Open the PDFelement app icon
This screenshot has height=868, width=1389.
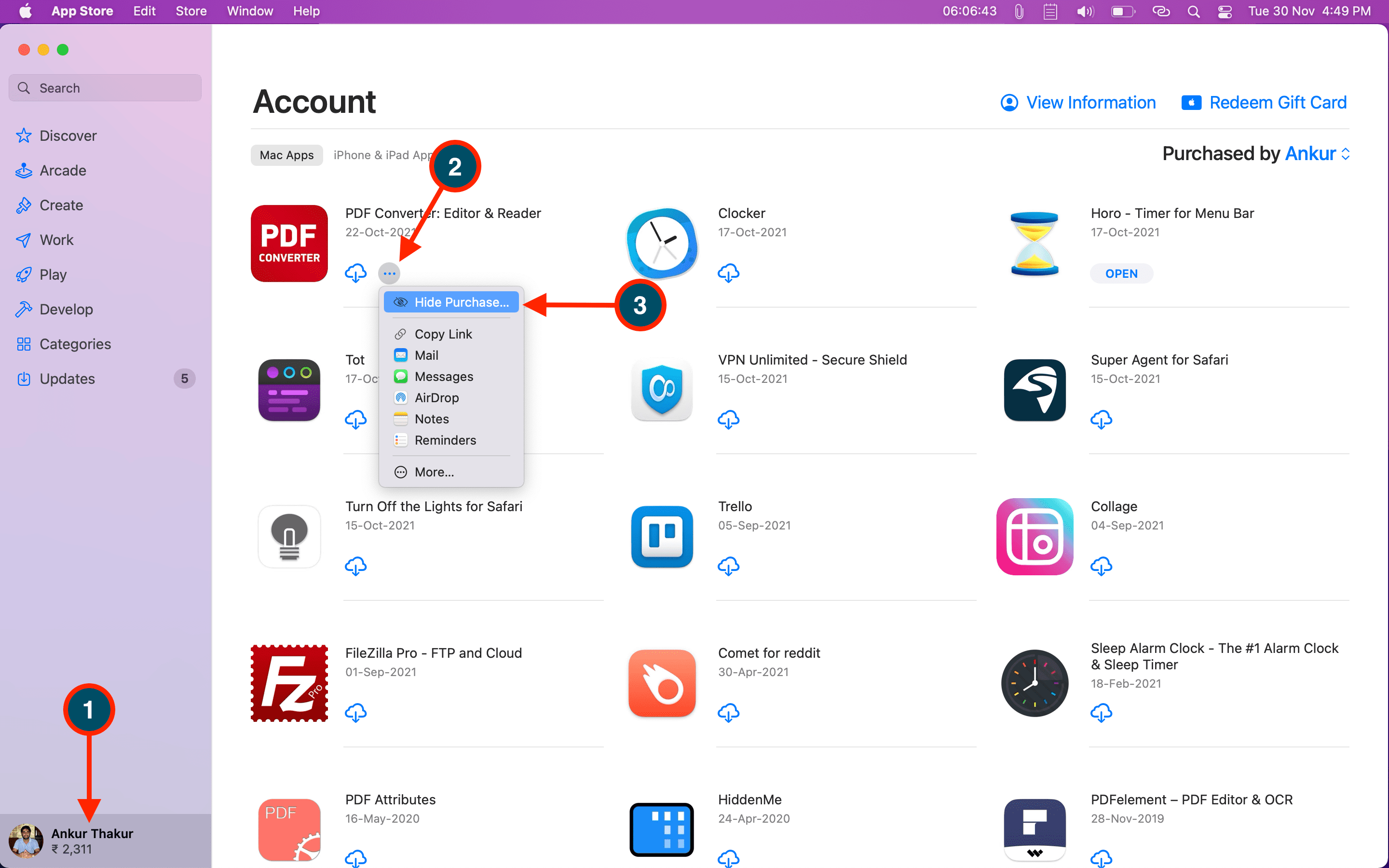click(1035, 829)
